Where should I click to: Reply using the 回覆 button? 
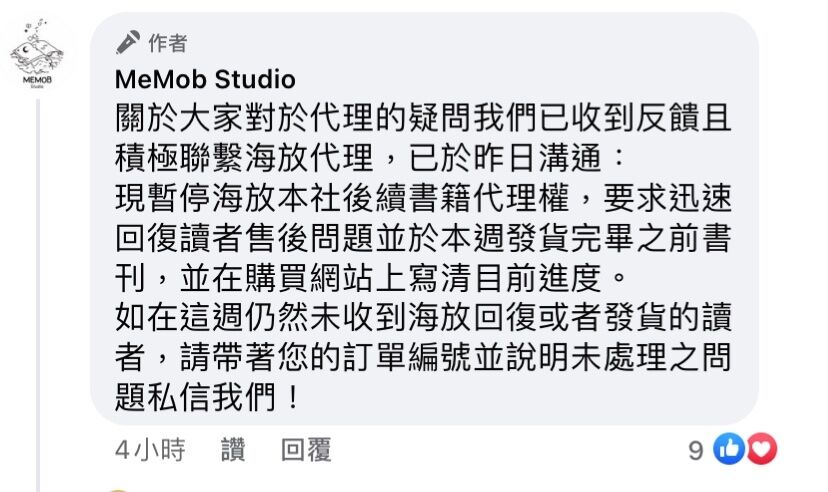[306, 450]
